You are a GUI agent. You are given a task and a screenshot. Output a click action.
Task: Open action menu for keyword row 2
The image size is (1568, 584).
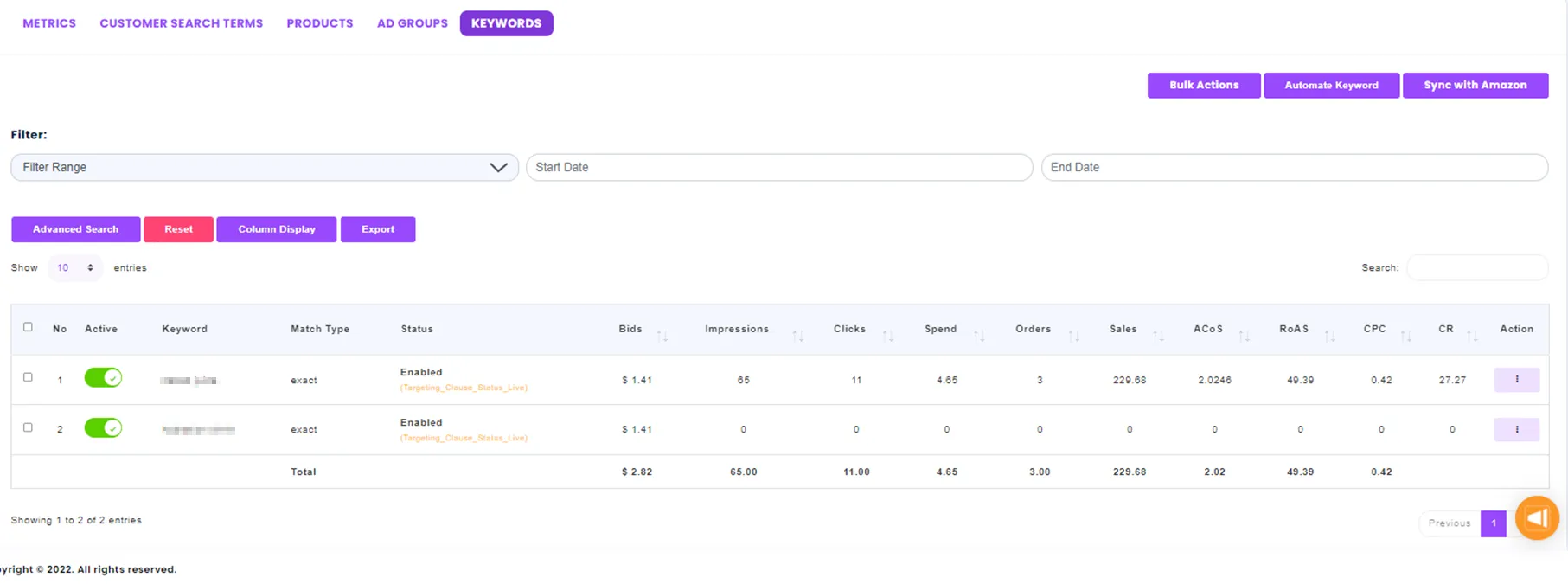pyautogui.click(x=1517, y=430)
